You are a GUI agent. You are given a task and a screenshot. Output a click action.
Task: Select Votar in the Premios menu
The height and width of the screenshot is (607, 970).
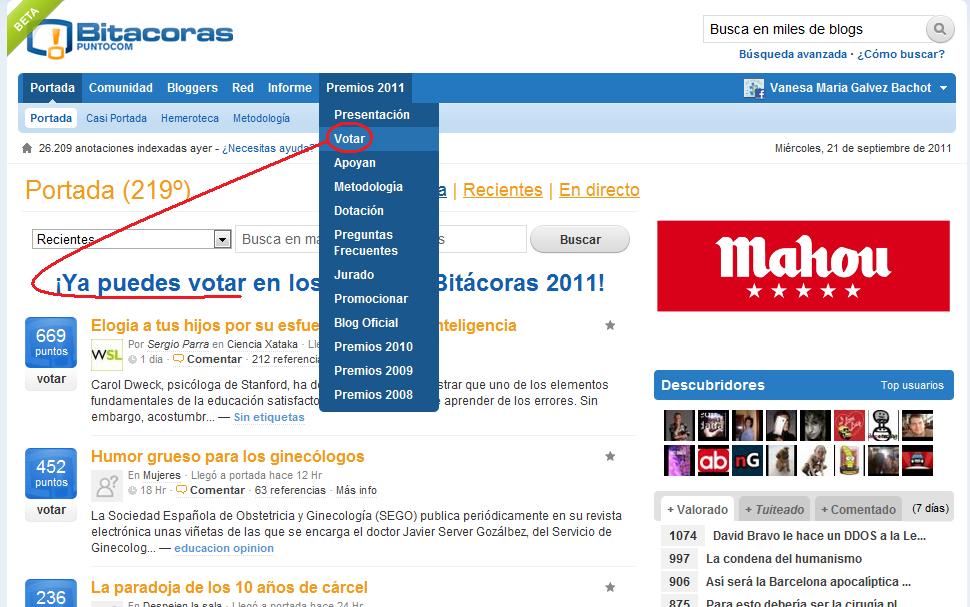[x=350, y=139]
